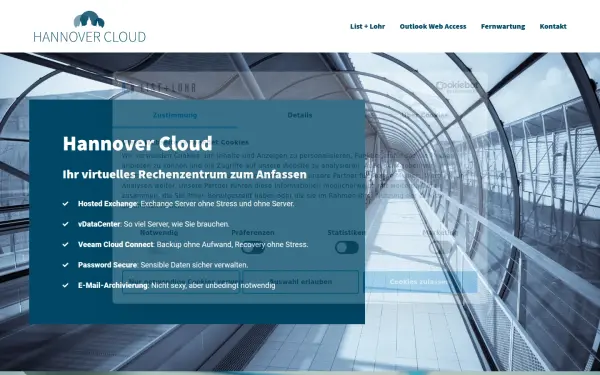This screenshot has height=375, width=600.
Task: Click Nur notwendige Cookies verwenden button
Action: tap(181, 282)
